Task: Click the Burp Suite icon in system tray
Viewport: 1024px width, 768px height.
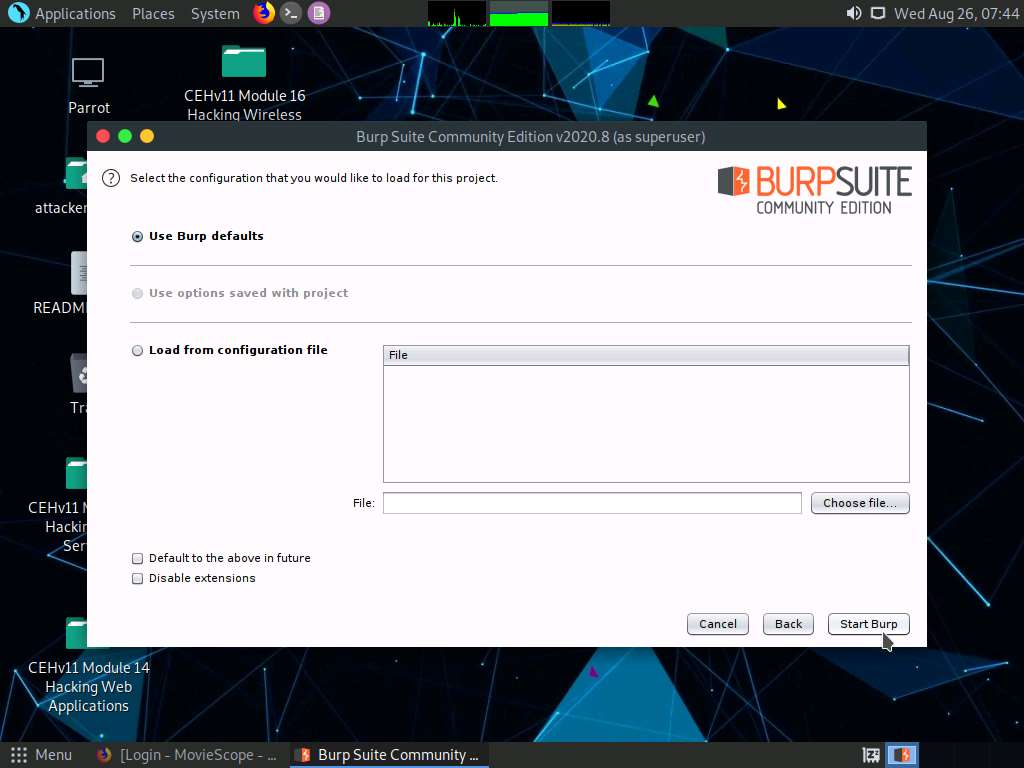Action: coord(901,755)
